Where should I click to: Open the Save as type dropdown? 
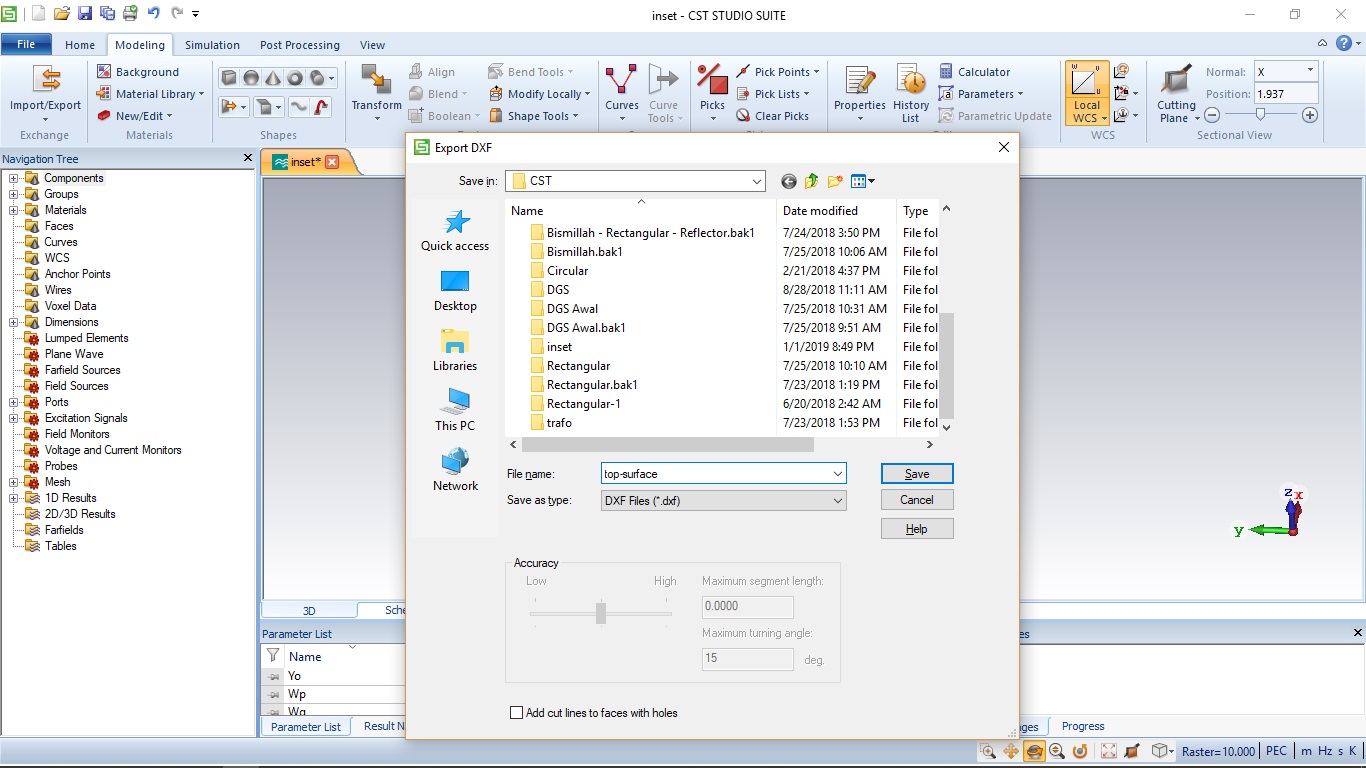click(838, 499)
